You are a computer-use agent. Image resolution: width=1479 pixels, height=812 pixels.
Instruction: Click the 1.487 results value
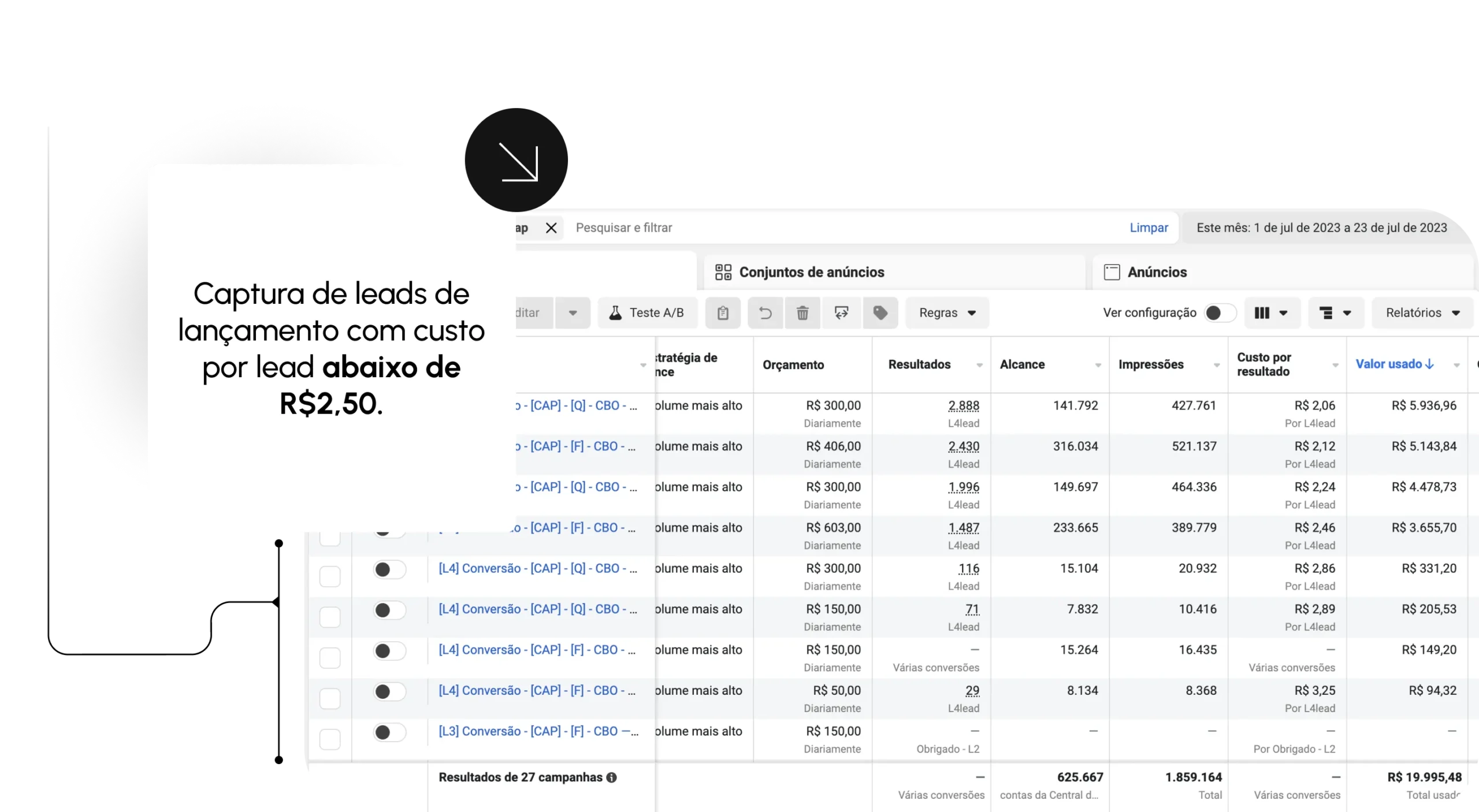click(964, 528)
